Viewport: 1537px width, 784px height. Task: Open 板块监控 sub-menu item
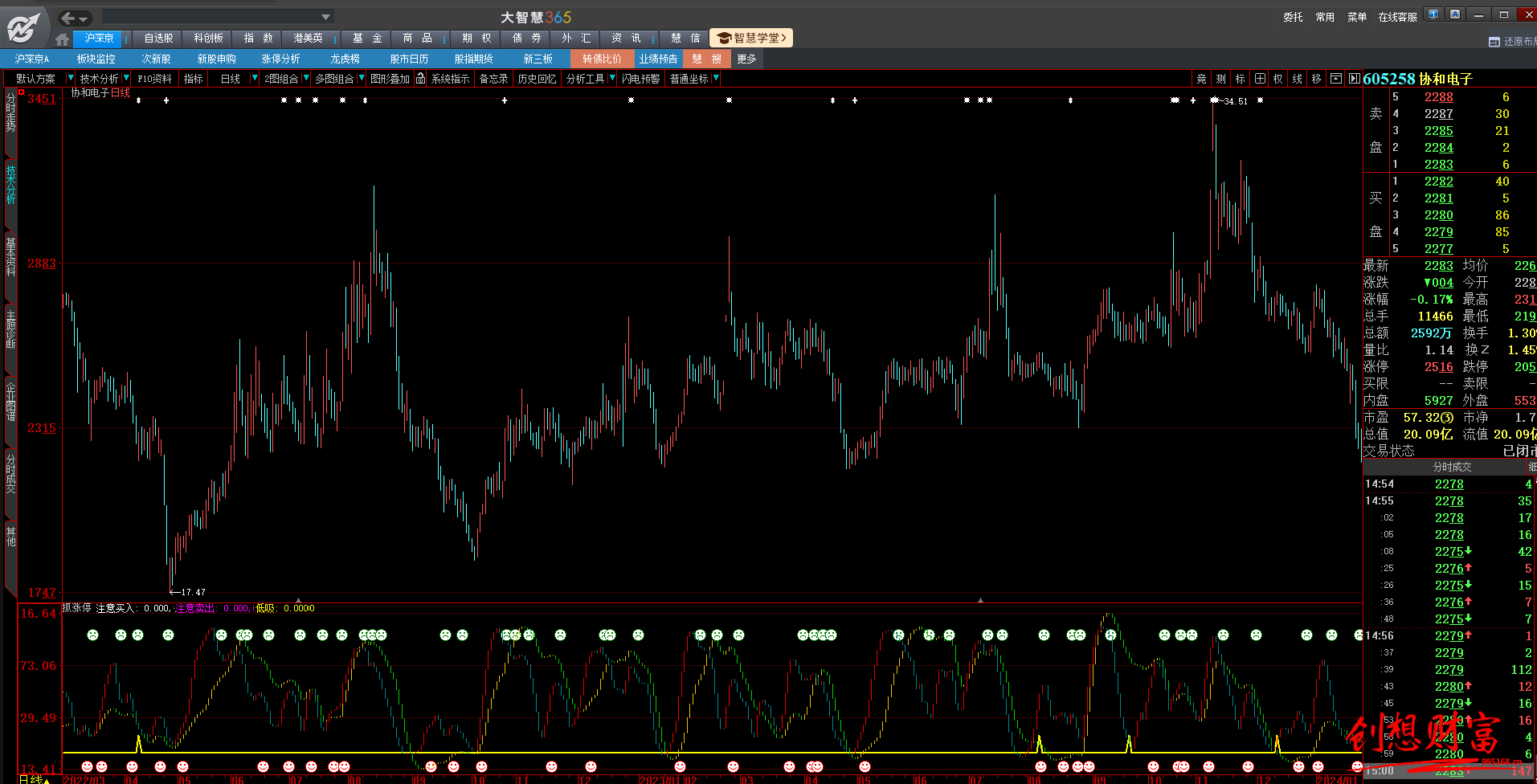(96, 59)
